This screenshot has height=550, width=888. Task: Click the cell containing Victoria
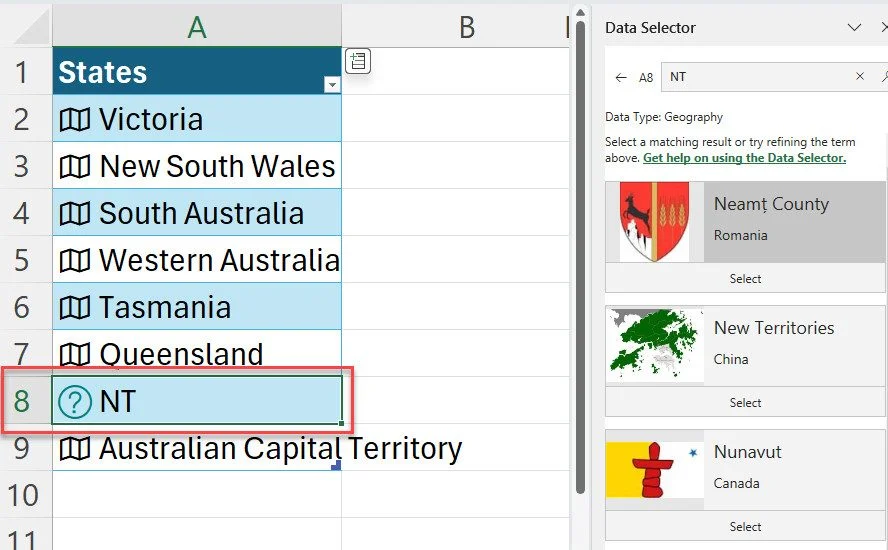point(197,118)
